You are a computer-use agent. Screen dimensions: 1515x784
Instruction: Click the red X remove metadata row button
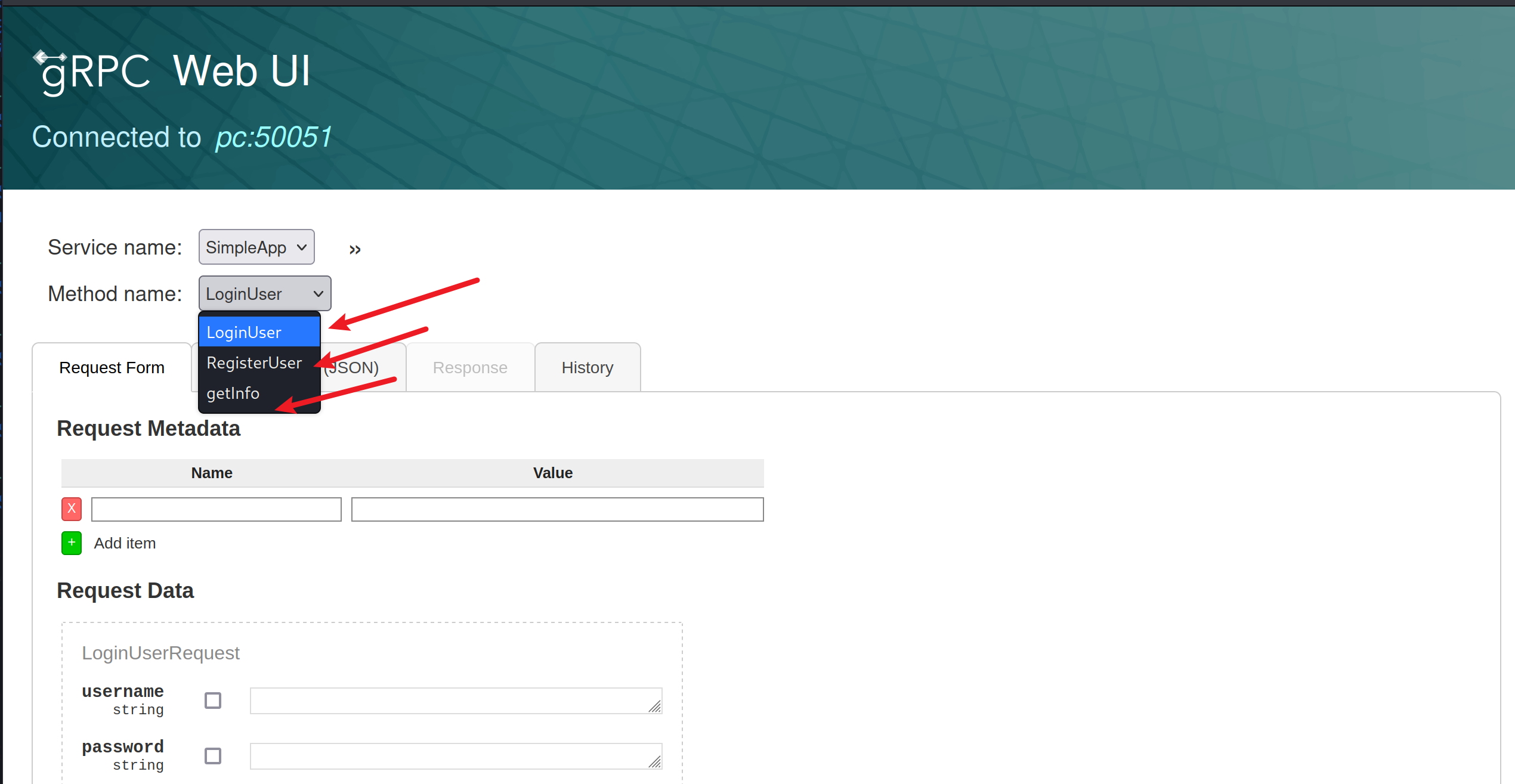(x=72, y=509)
